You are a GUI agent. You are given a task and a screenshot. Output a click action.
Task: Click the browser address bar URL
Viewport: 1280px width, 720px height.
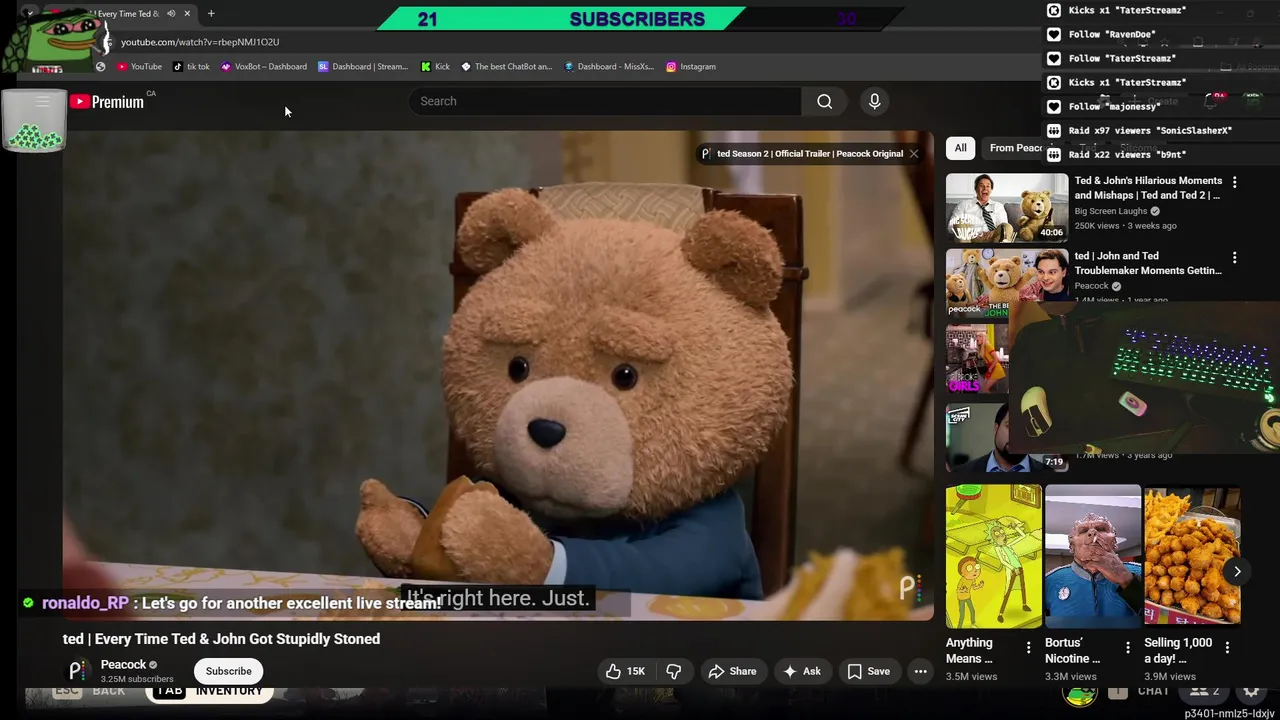pos(200,42)
